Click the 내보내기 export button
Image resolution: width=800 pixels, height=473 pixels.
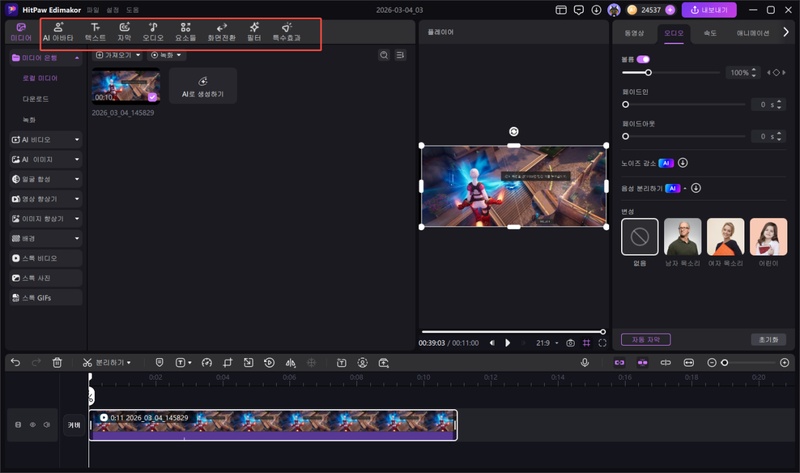[709, 10]
